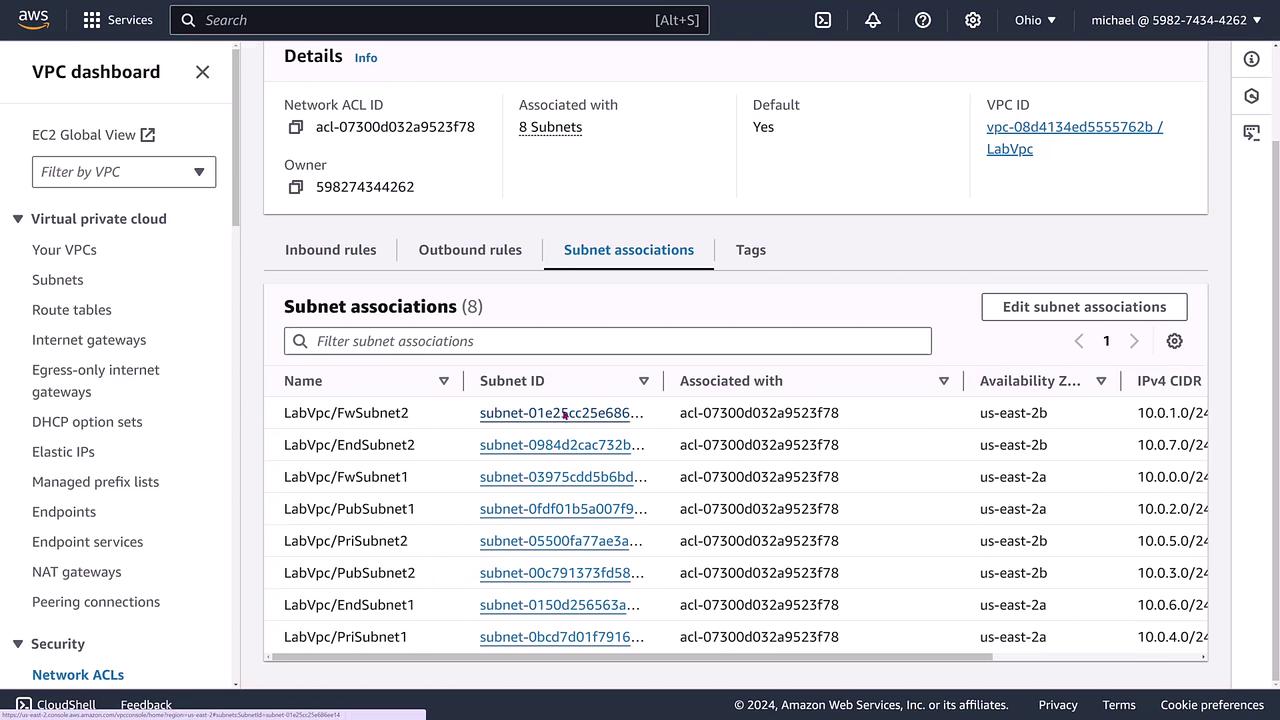Click the help question mark icon
This screenshot has height=720, width=1280.
tap(923, 20)
